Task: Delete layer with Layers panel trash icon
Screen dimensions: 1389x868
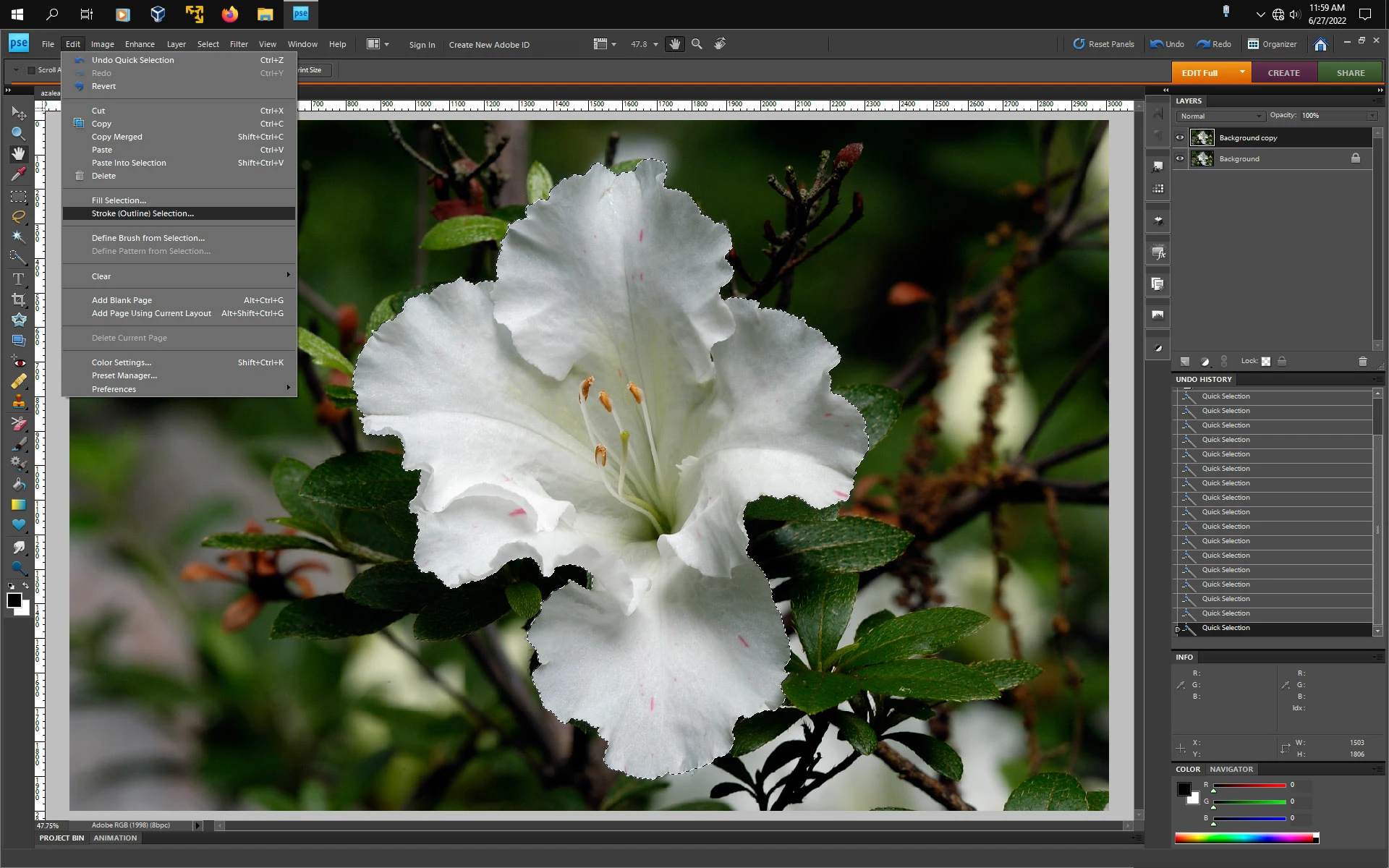Action: point(1362,362)
